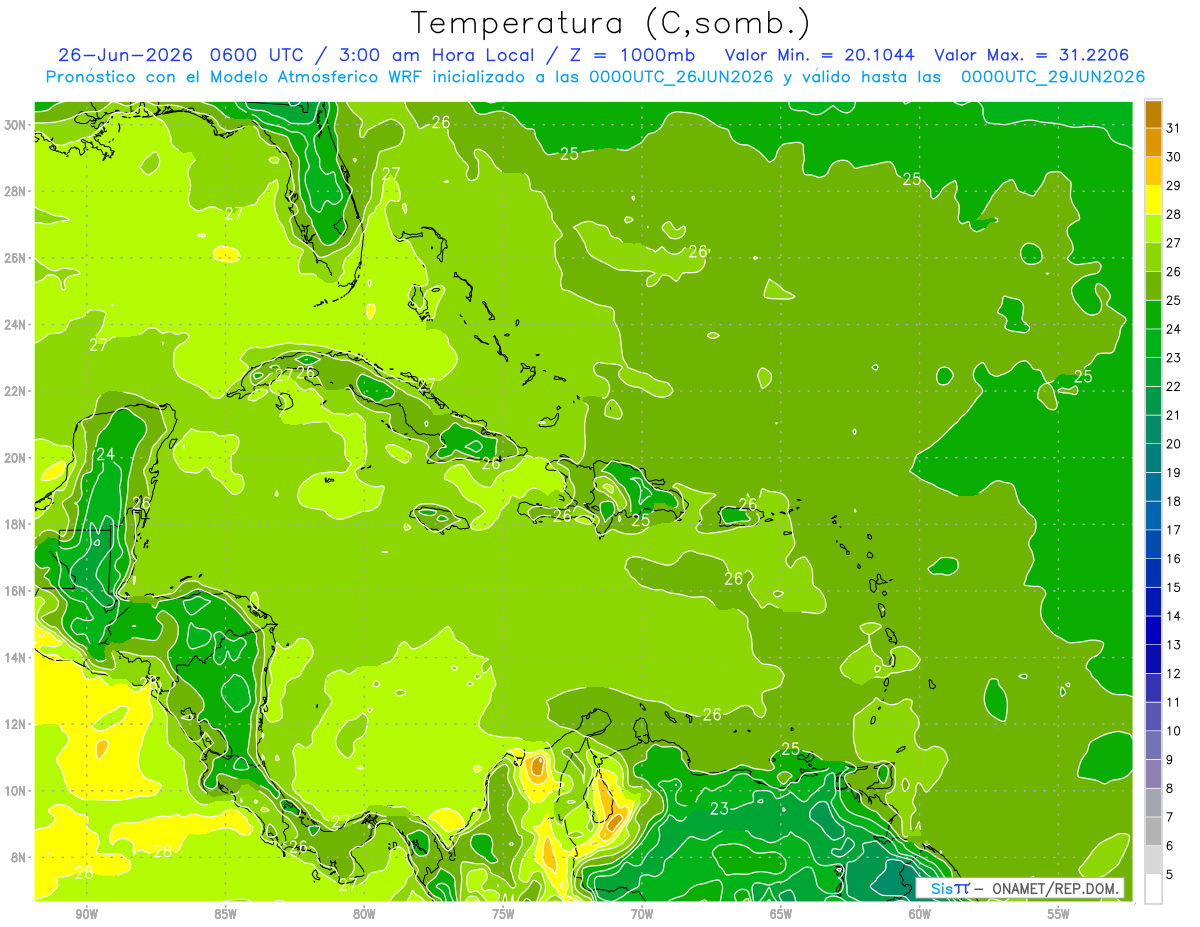This screenshot has height=927, width=1200.
Task: Click the '65W' longitude axis label
Action: coord(781,914)
